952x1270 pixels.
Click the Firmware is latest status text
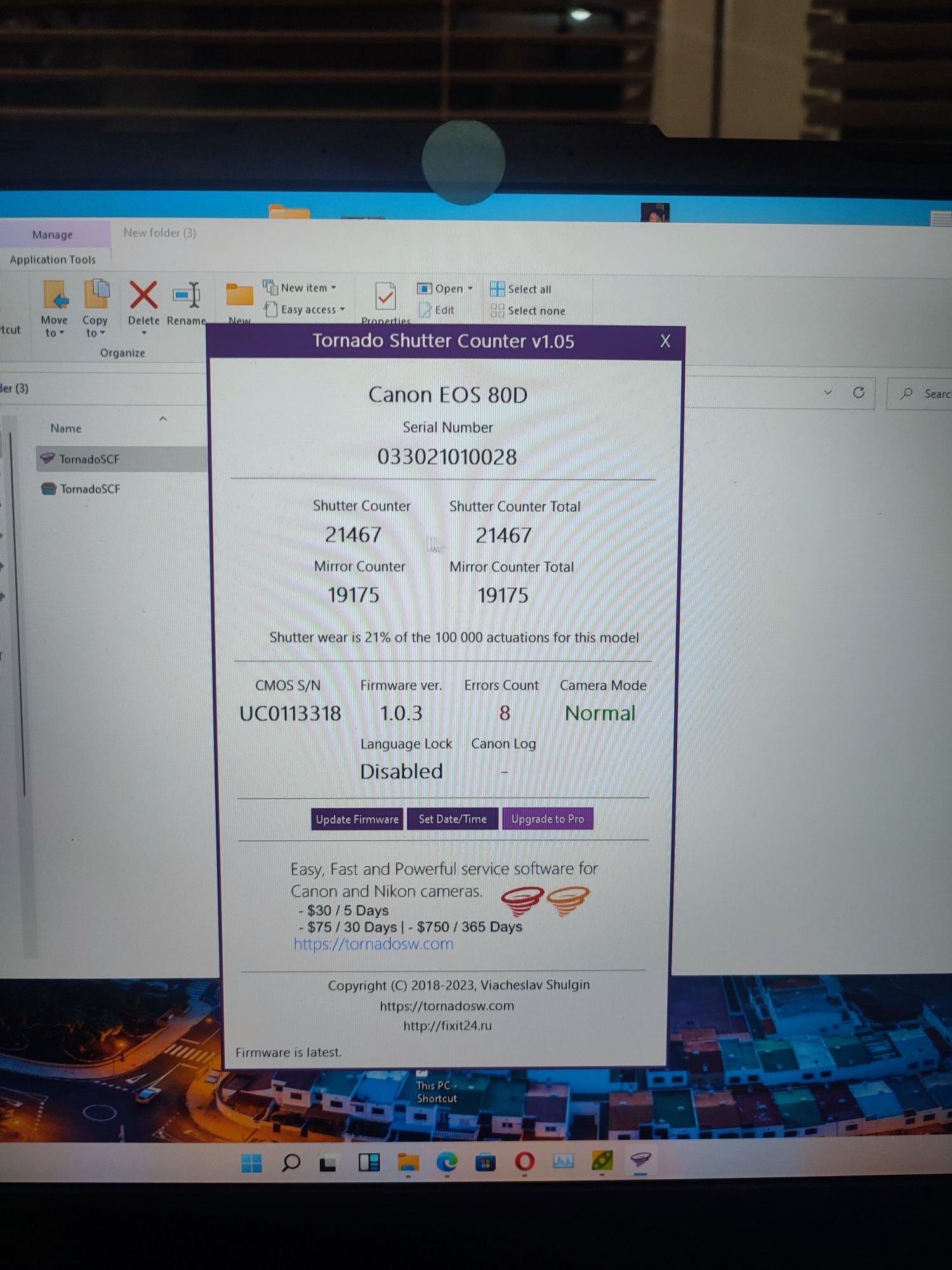(288, 1052)
